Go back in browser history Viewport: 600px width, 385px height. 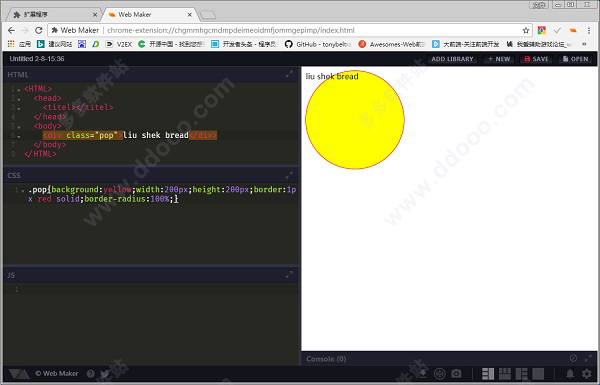(11, 30)
